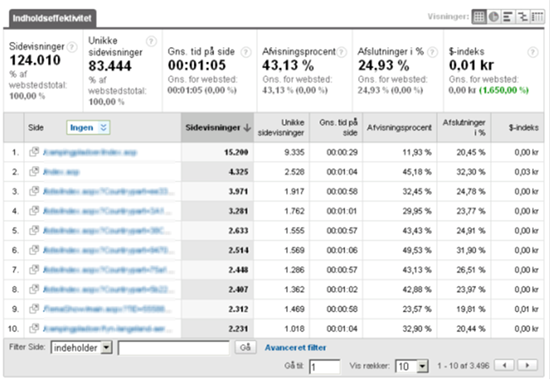Go to previous page of results

(x=504, y=365)
